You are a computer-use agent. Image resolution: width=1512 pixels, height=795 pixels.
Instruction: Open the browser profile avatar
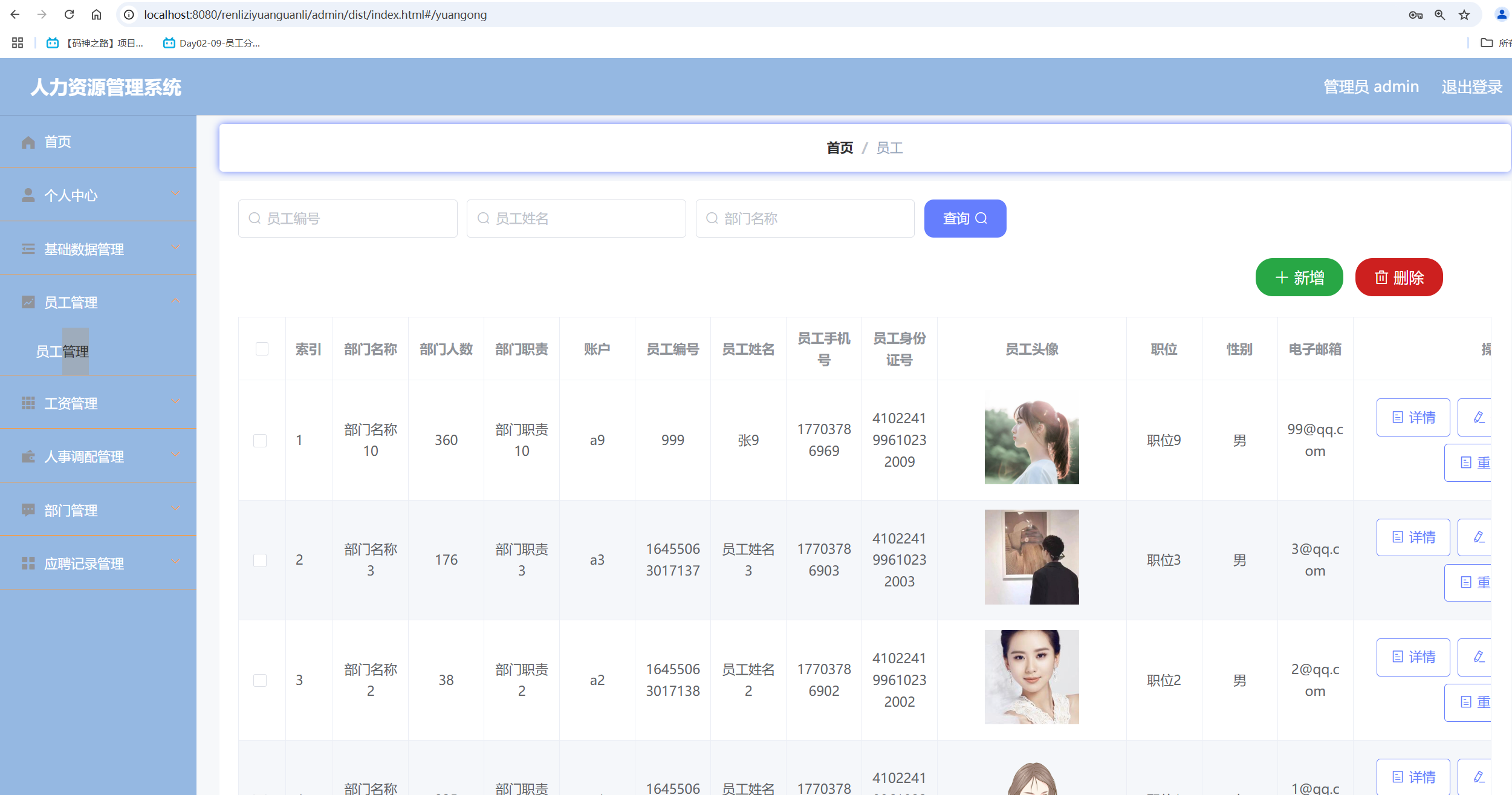click(x=1502, y=15)
